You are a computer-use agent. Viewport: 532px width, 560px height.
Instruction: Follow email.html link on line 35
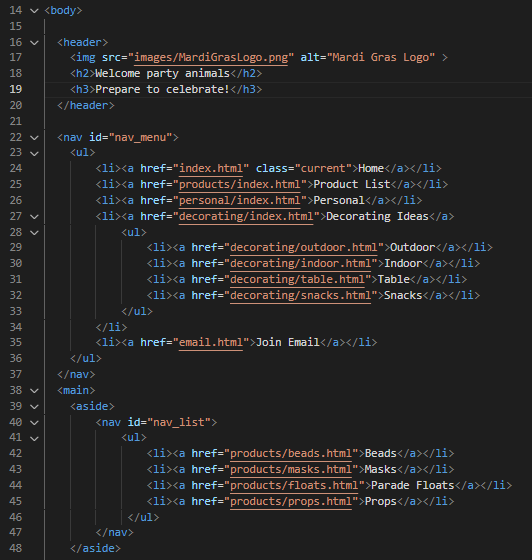tap(211, 342)
